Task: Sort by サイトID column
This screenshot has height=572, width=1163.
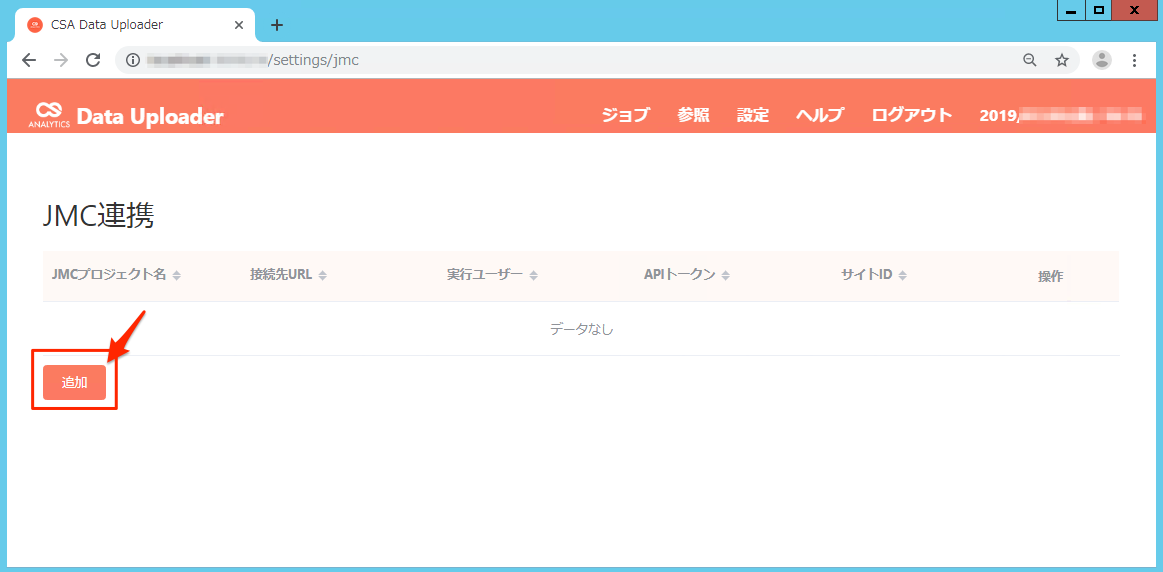Action: click(x=874, y=275)
